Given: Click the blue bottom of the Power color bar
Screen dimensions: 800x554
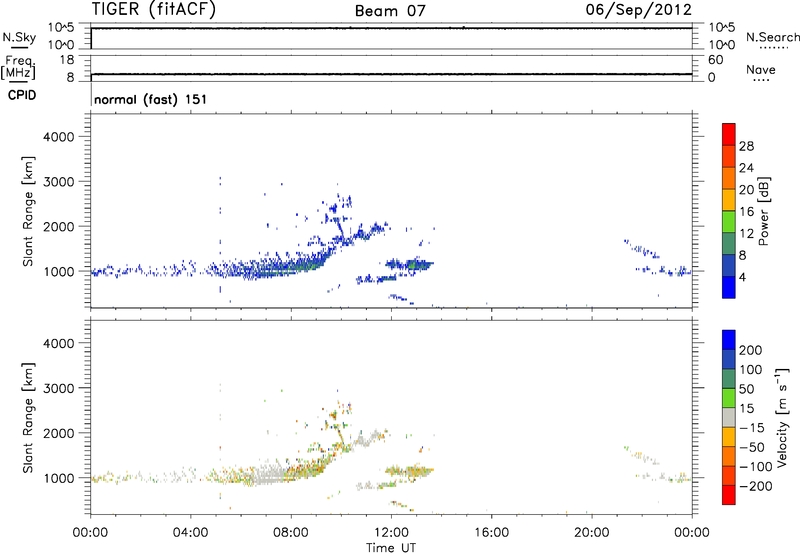Looking at the screenshot, I should point(729,287).
